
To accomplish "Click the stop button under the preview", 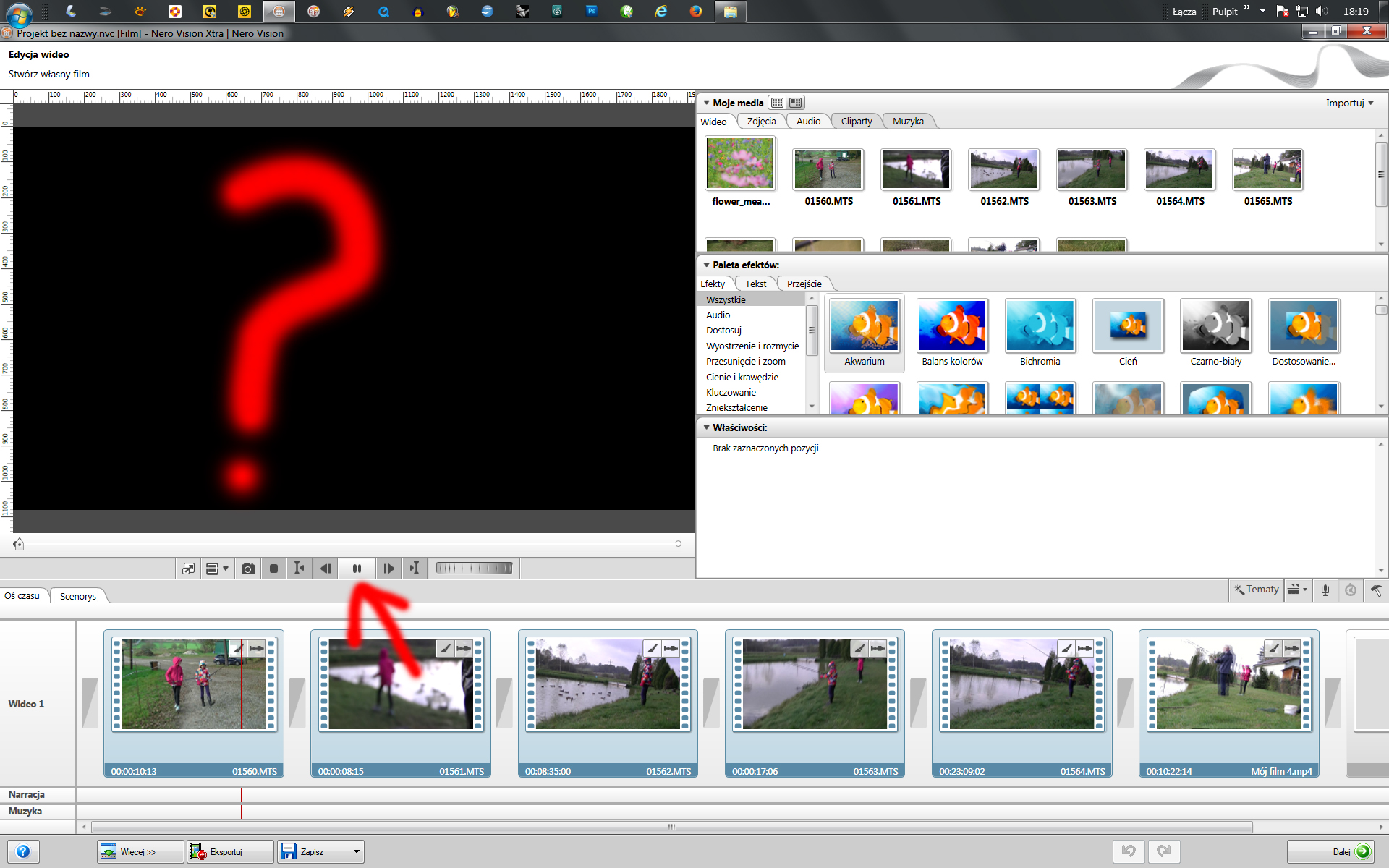I will click(x=273, y=569).
